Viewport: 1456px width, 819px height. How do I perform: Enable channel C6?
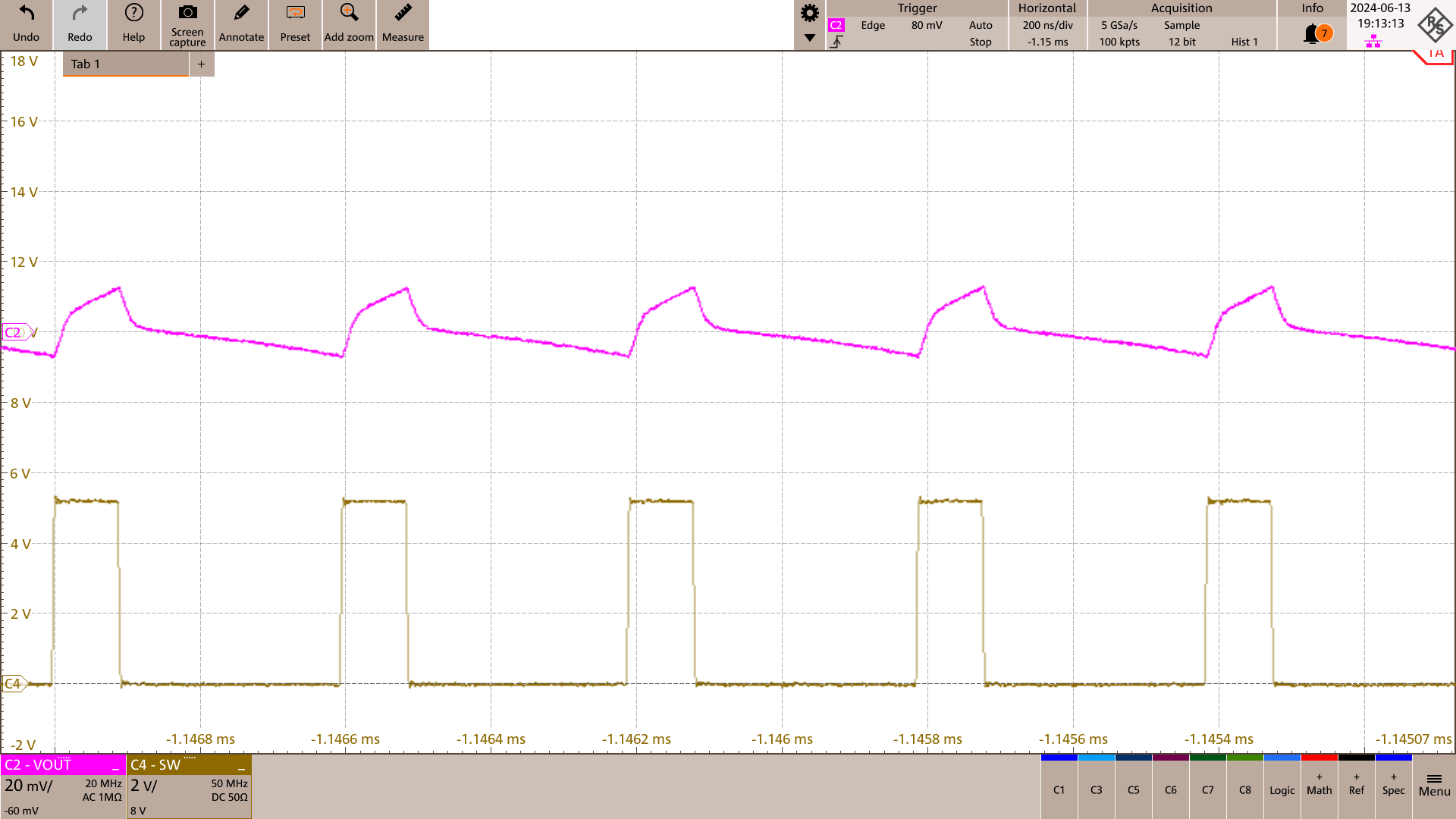(x=1170, y=786)
